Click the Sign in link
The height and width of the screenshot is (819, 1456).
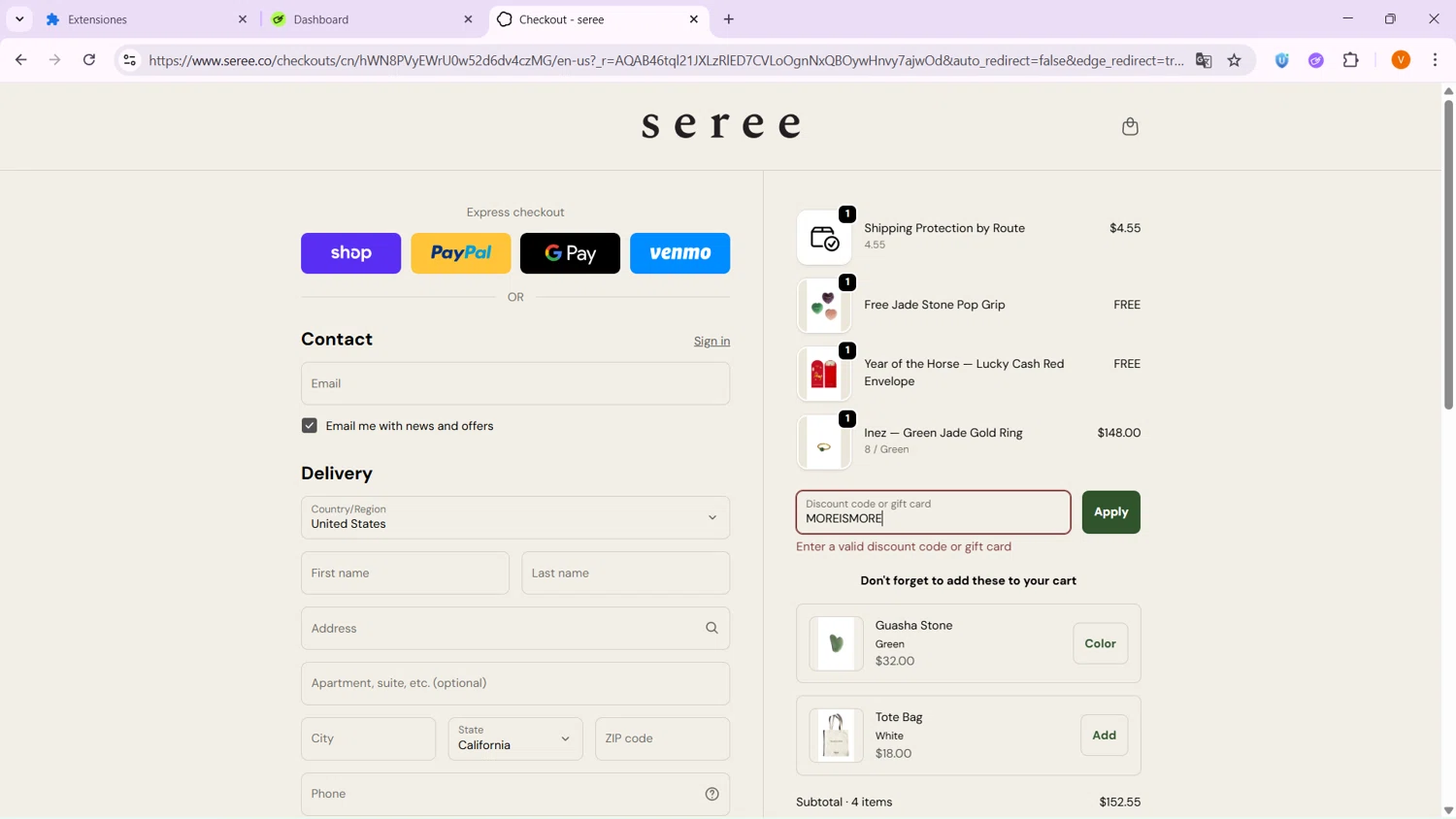(x=711, y=342)
